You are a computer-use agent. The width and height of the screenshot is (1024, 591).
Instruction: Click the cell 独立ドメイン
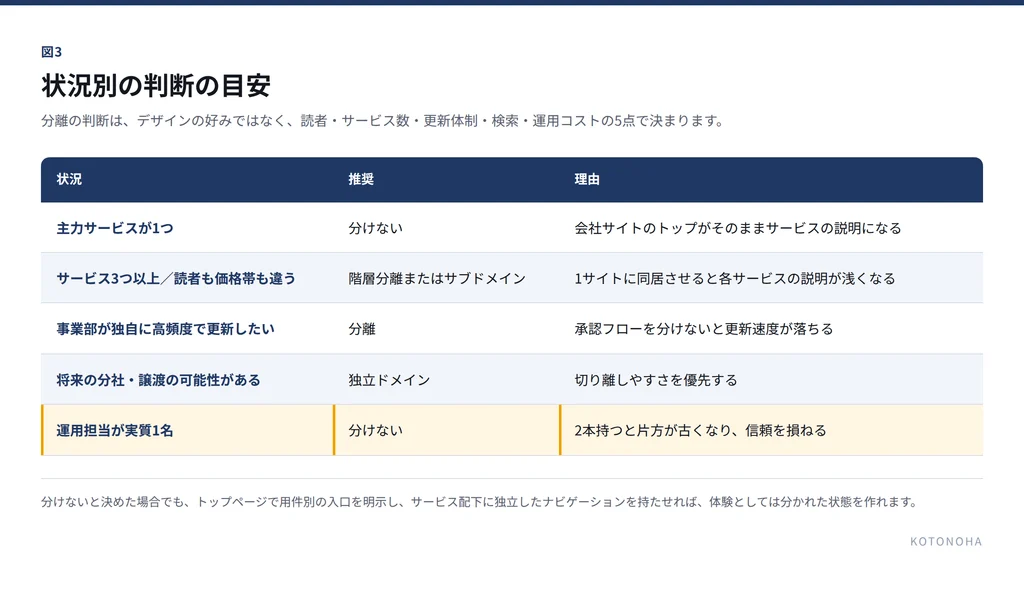(389, 380)
